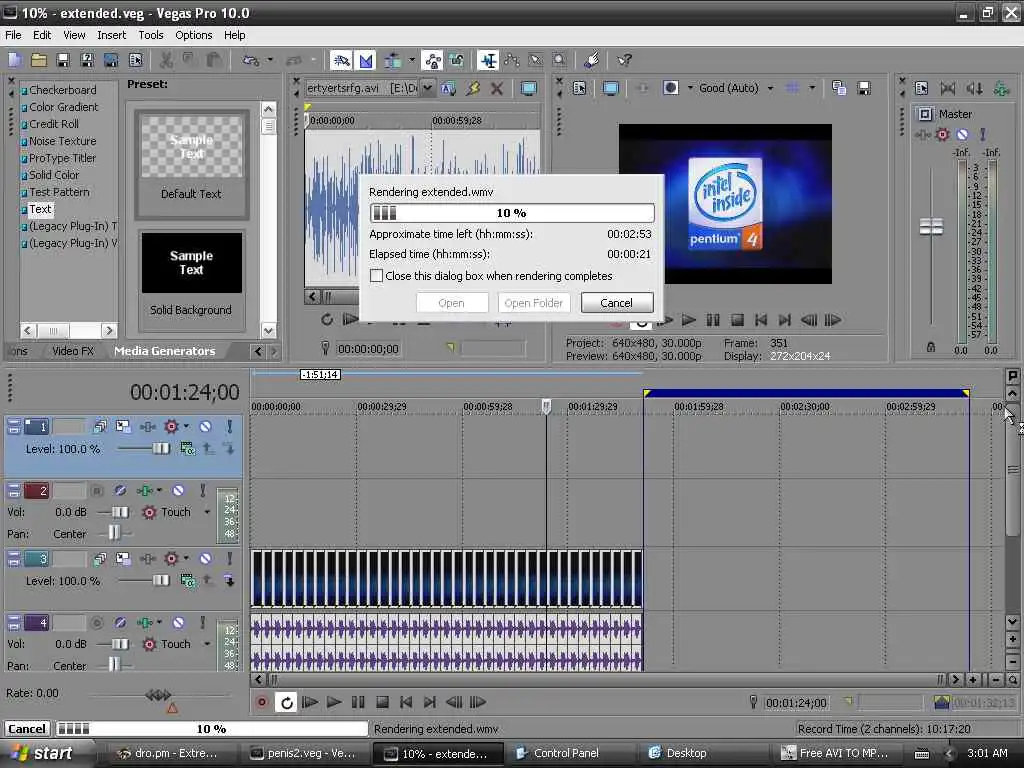Toggle timeline Loop Playback button
This screenshot has height=768, width=1024.
click(286, 702)
